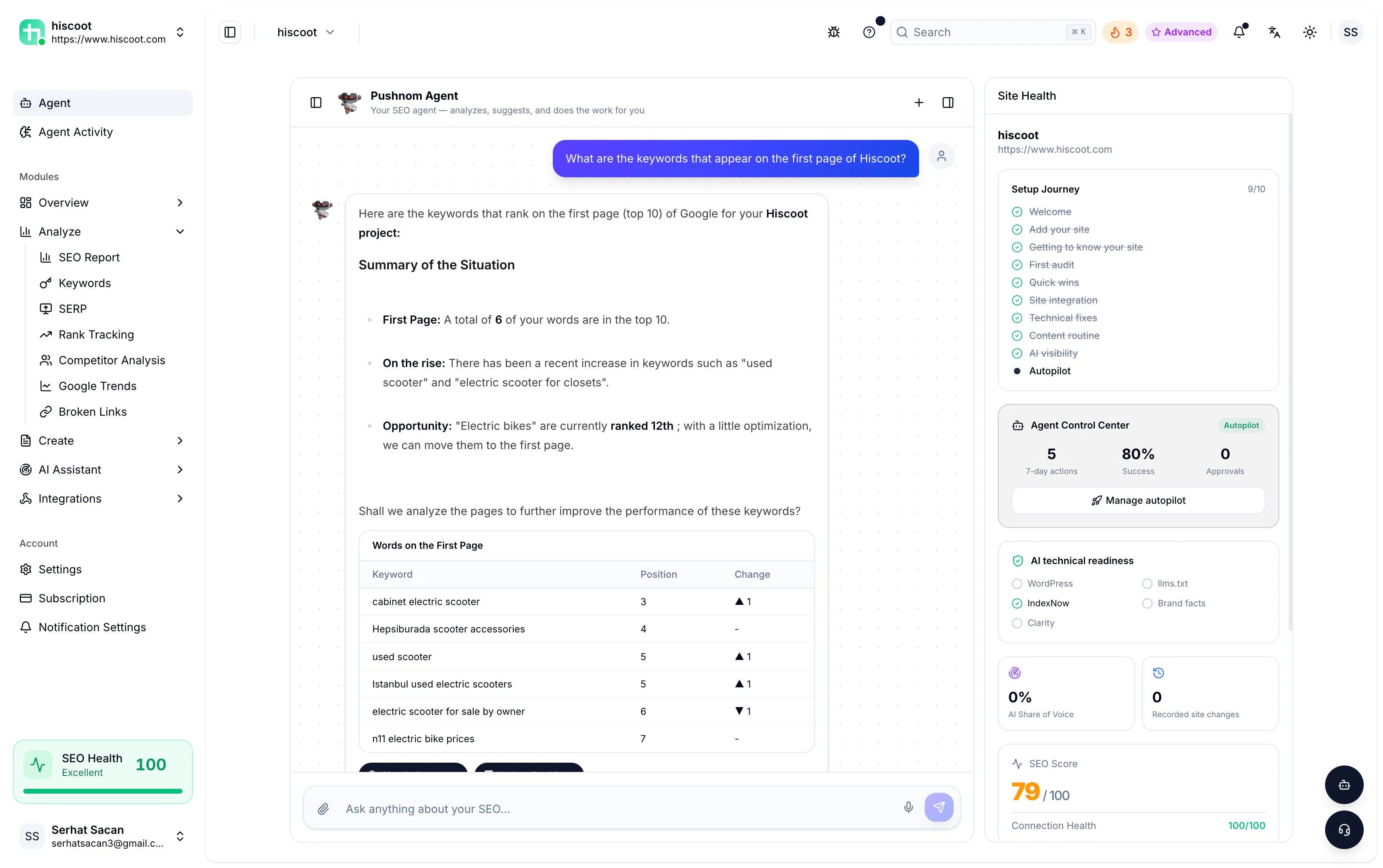Open the help question mark icon
Viewport: 1383px width, 868px height.
pos(869,32)
